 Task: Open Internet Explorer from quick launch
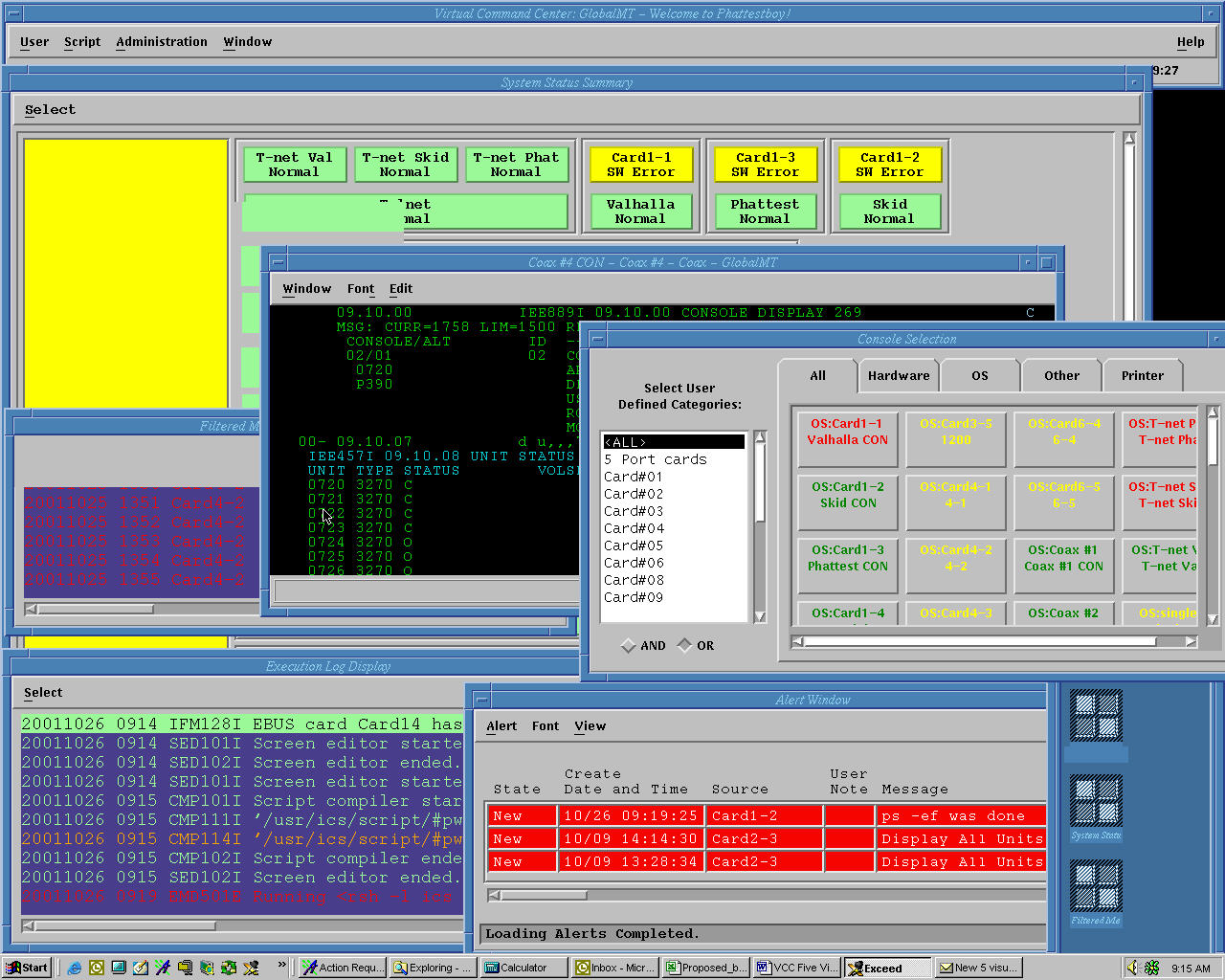(75, 968)
